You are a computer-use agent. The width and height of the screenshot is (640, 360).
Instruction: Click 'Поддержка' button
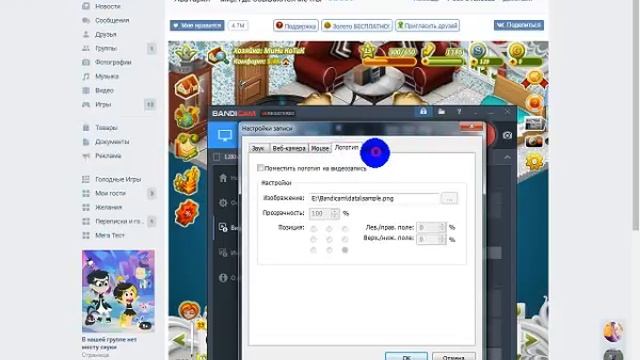pyautogui.click(x=296, y=25)
